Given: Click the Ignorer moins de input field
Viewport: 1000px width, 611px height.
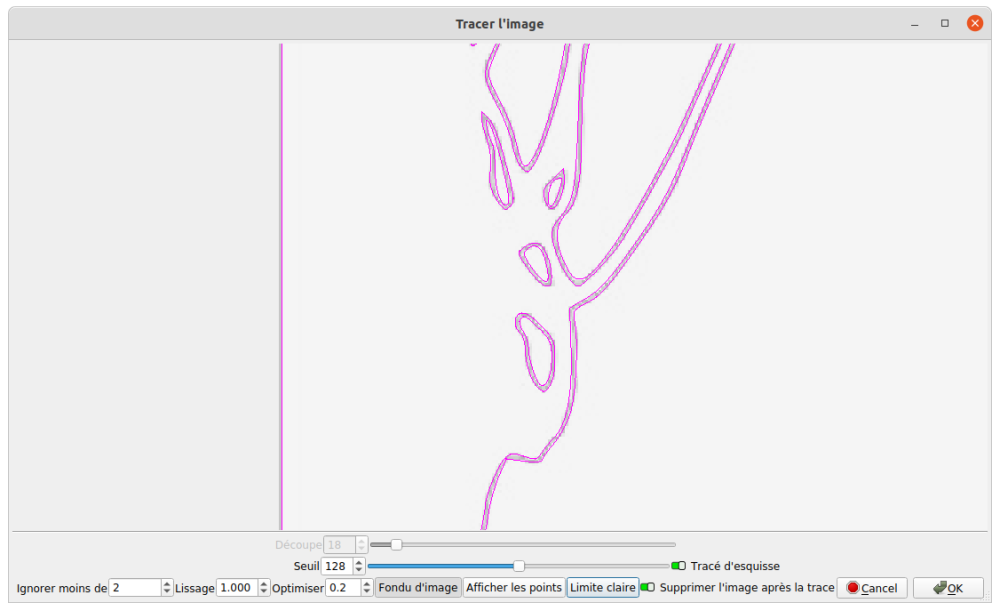Looking at the screenshot, I should [x=135, y=587].
